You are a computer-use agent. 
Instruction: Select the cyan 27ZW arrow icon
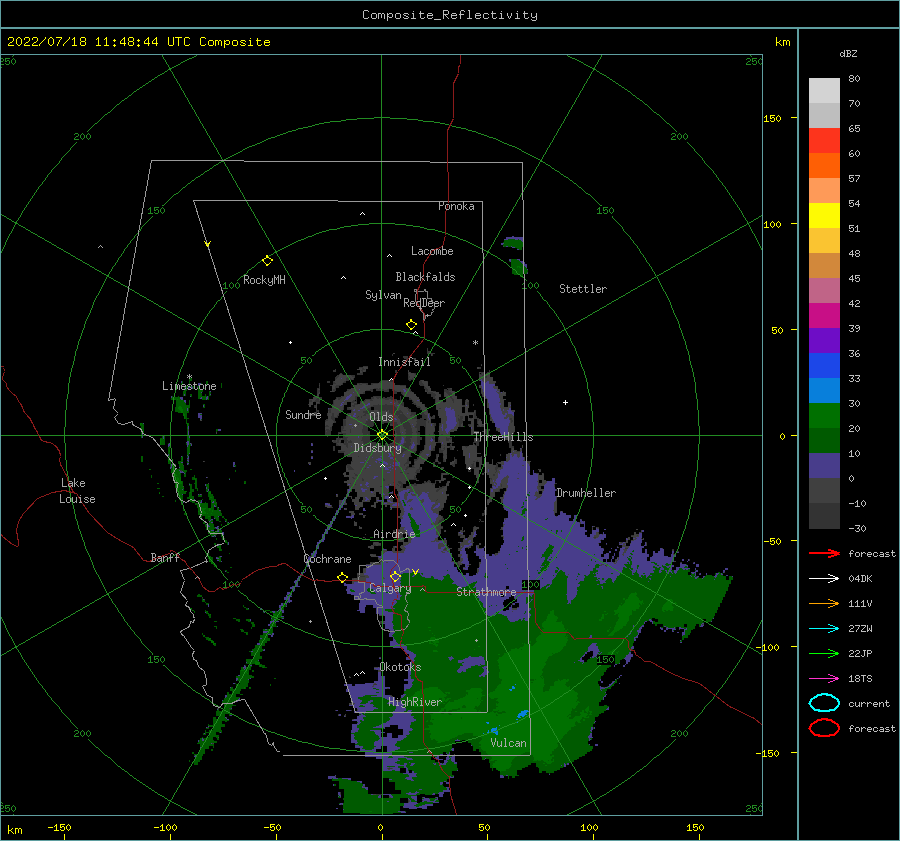pyautogui.click(x=824, y=629)
